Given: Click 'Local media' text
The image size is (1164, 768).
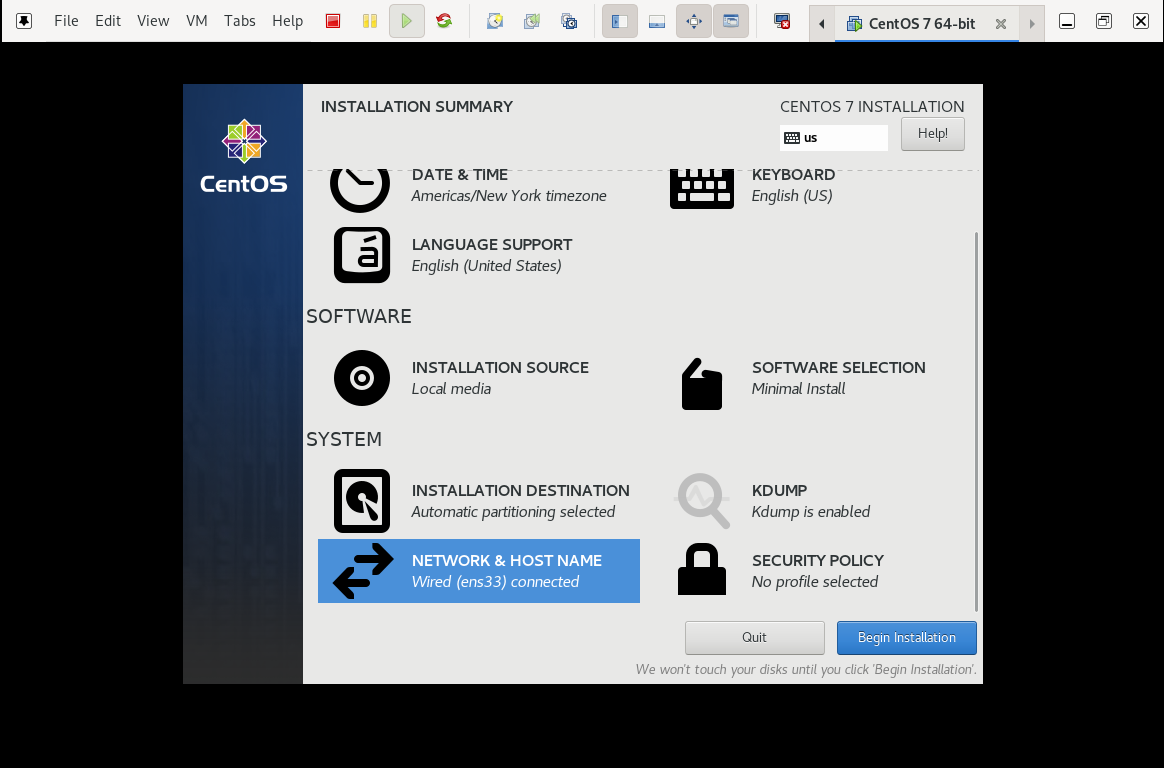Looking at the screenshot, I should coord(451,389).
